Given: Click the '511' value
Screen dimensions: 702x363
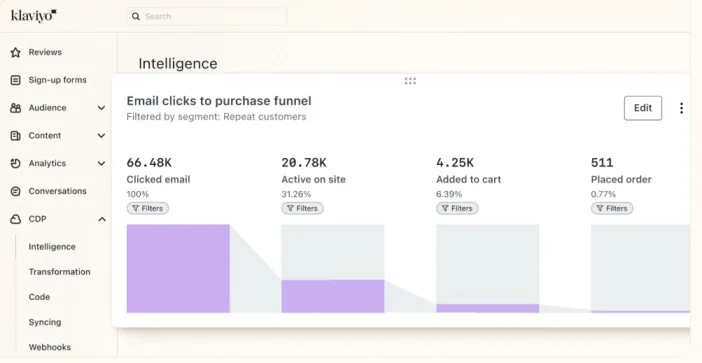Looking at the screenshot, I should coord(602,162).
